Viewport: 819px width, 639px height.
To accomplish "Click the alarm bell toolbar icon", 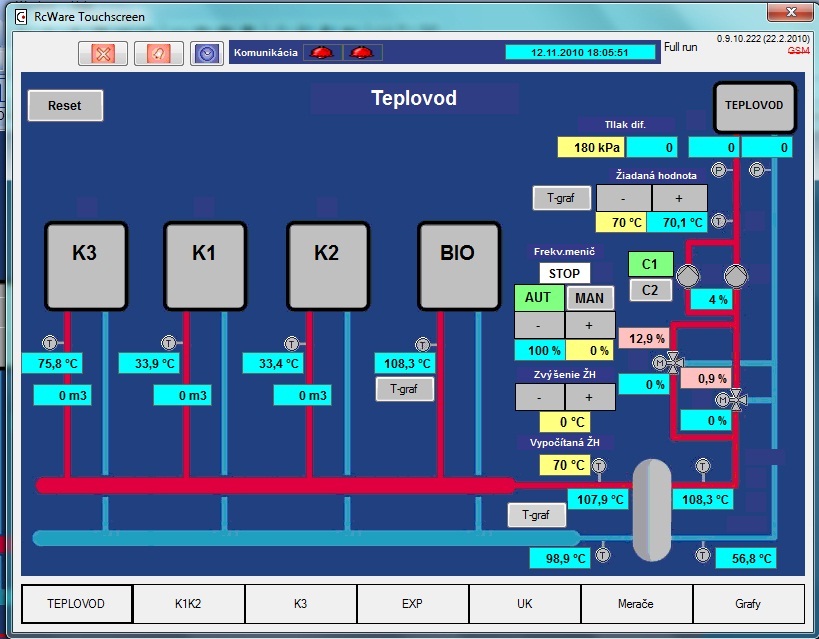I will [158, 53].
